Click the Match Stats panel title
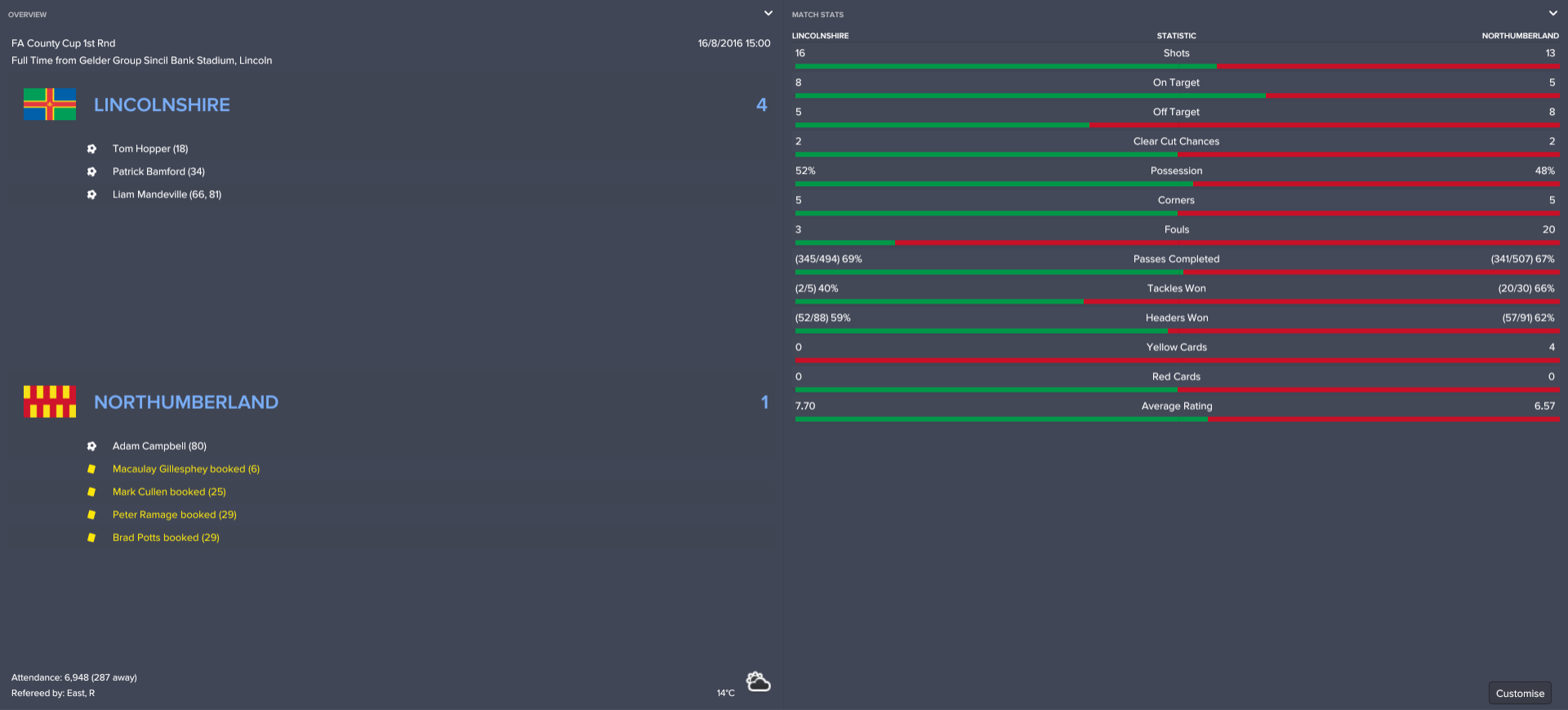 point(817,15)
